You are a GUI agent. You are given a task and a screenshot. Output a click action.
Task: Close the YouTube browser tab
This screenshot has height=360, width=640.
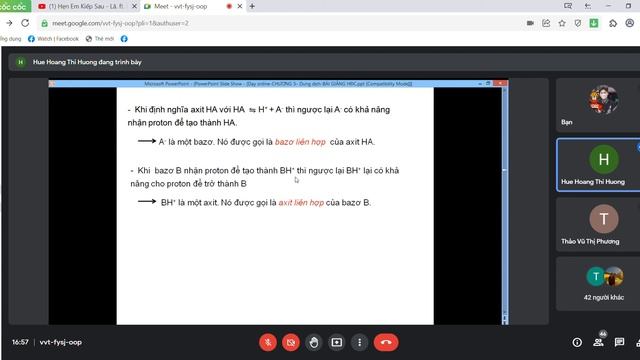click(134, 6)
